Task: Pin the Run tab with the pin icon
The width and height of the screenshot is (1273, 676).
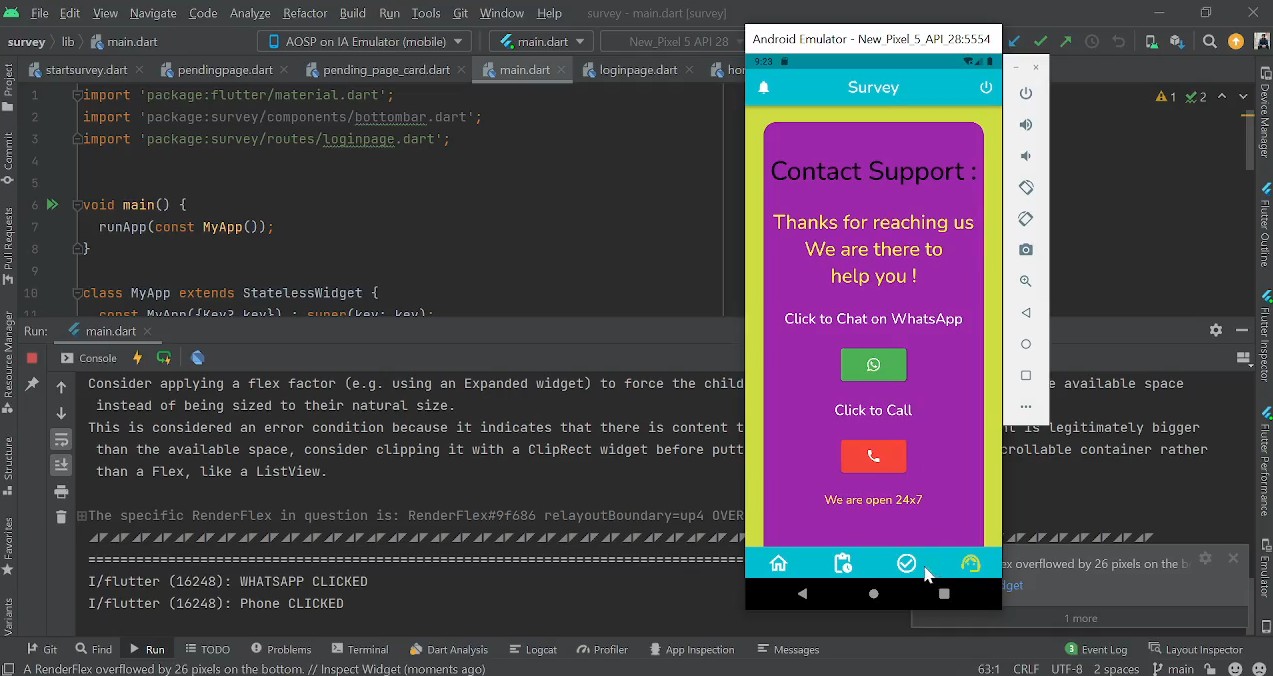Action: point(32,385)
